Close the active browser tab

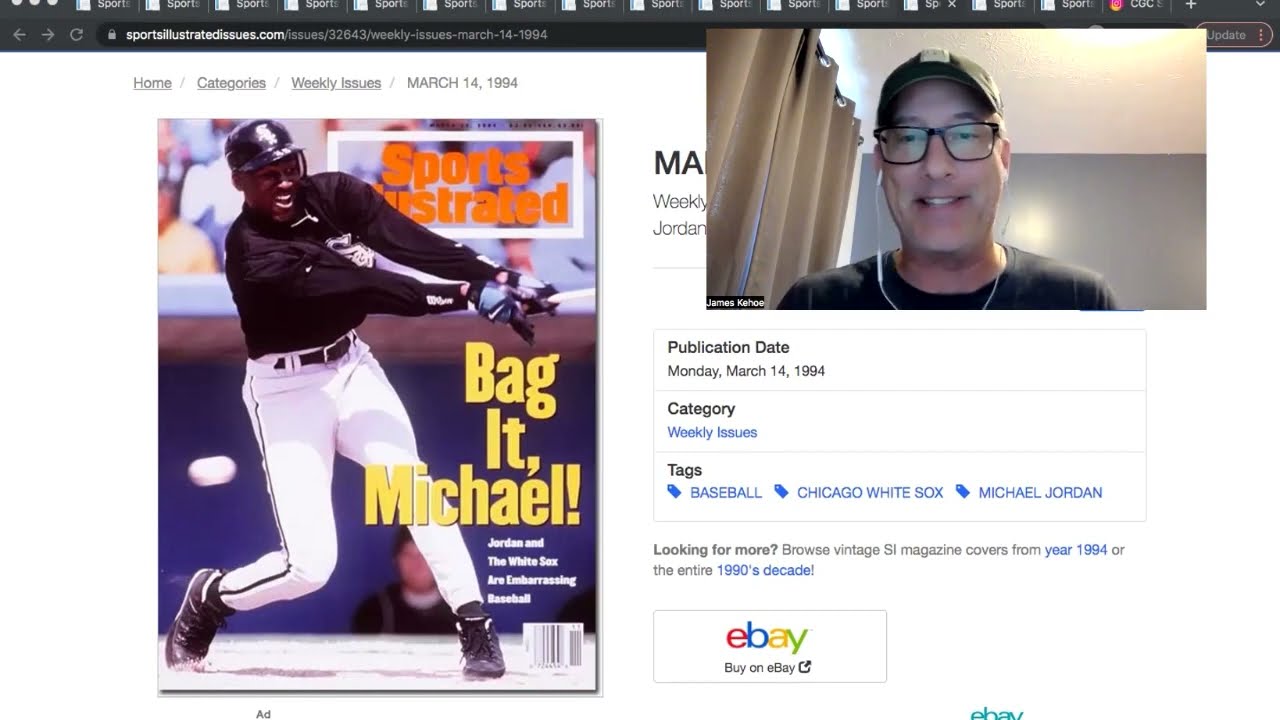pyautogui.click(x=951, y=5)
